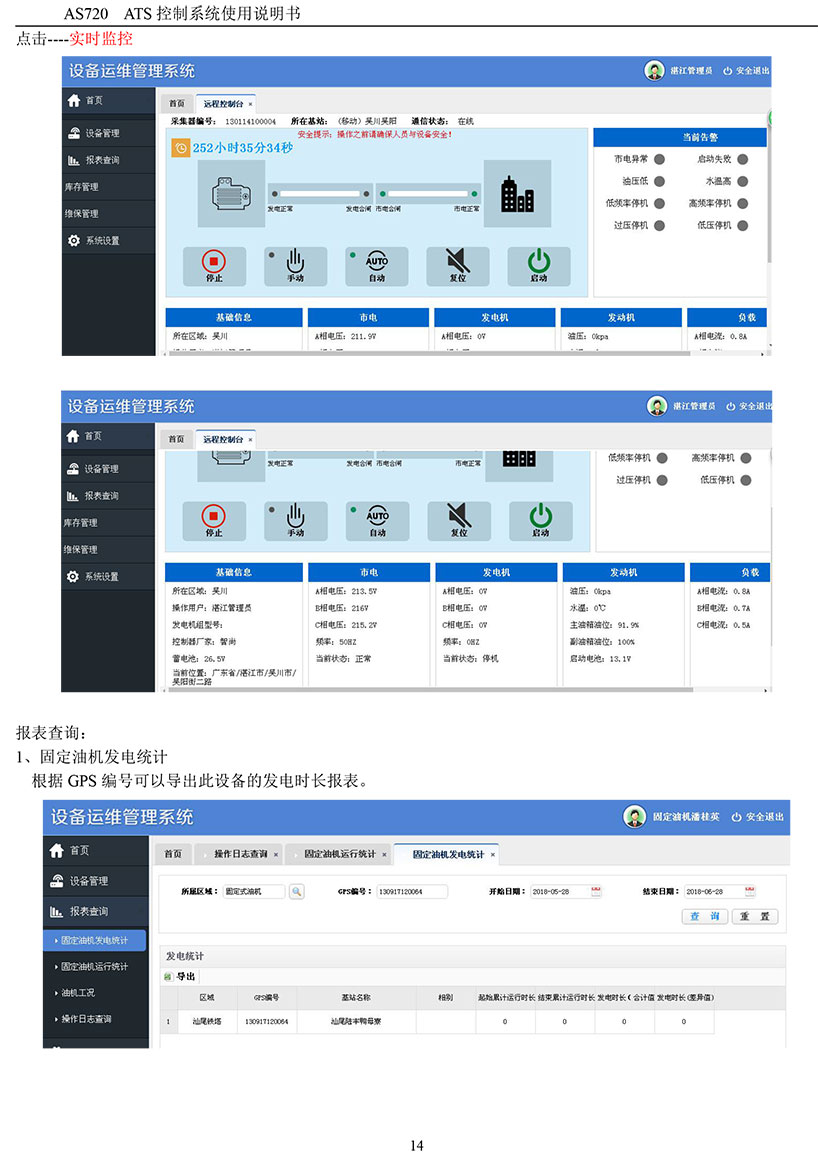Screen dimensions: 818x1157
Task: Select 油机工况 in the sidebar
Action: click(x=78, y=993)
